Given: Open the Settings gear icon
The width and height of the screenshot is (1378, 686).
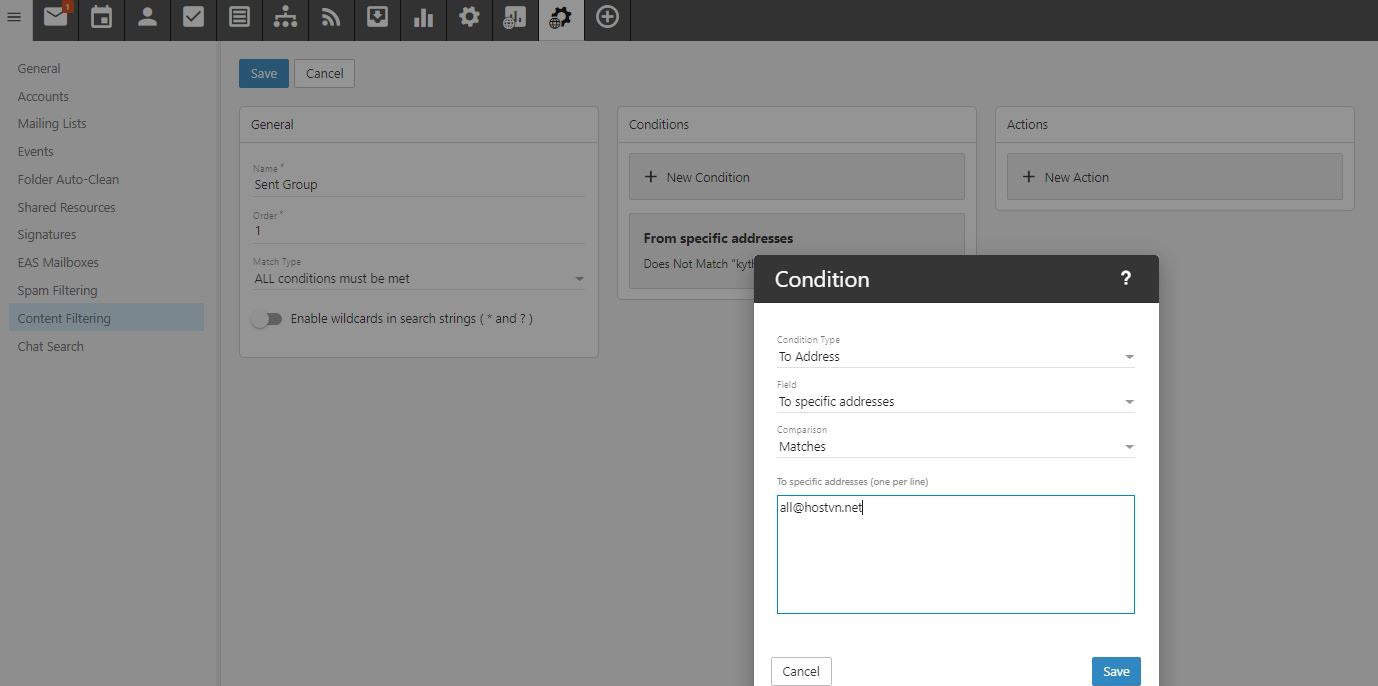Looking at the screenshot, I should (x=469, y=18).
